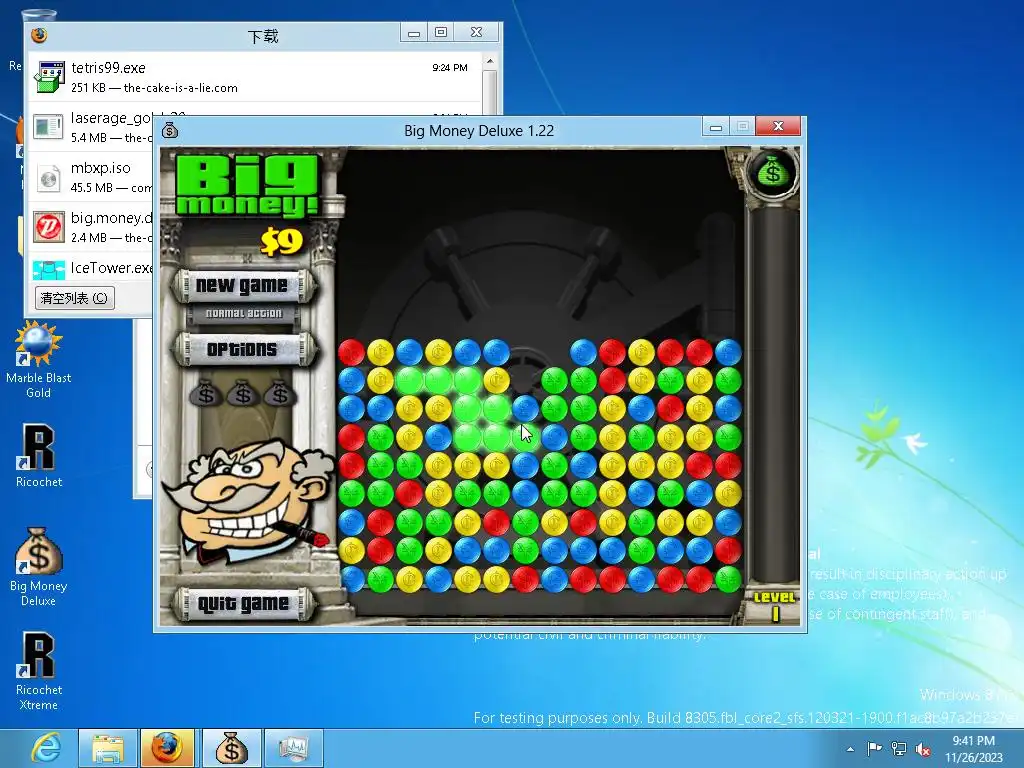Click the green money bag icon above the level meter

click(x=773, y=172)
